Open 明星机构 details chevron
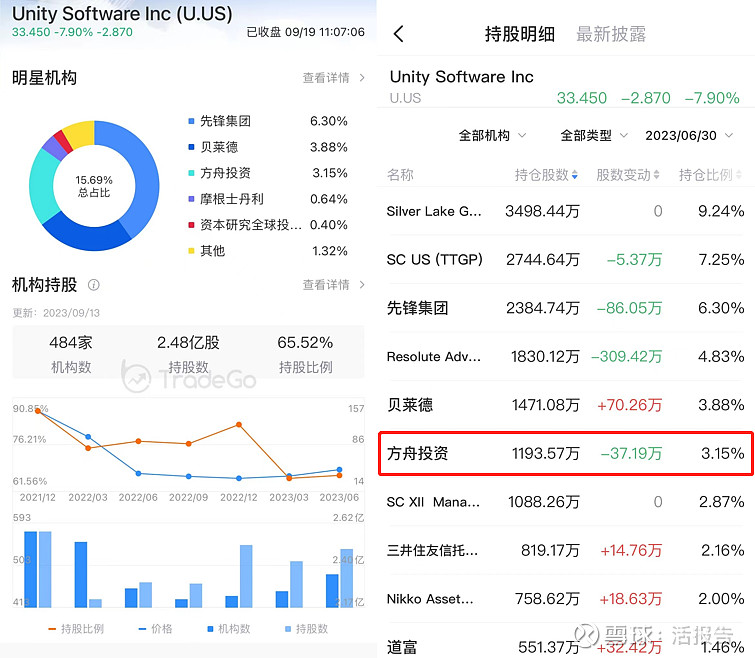The height and width of the screenshot is (658, 755). click(362, 78)
